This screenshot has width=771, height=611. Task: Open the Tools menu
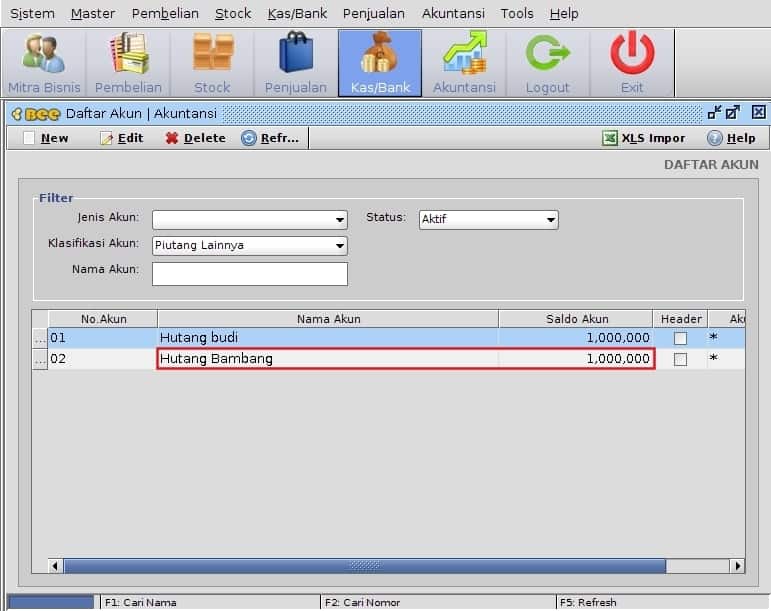coord(517,14)
